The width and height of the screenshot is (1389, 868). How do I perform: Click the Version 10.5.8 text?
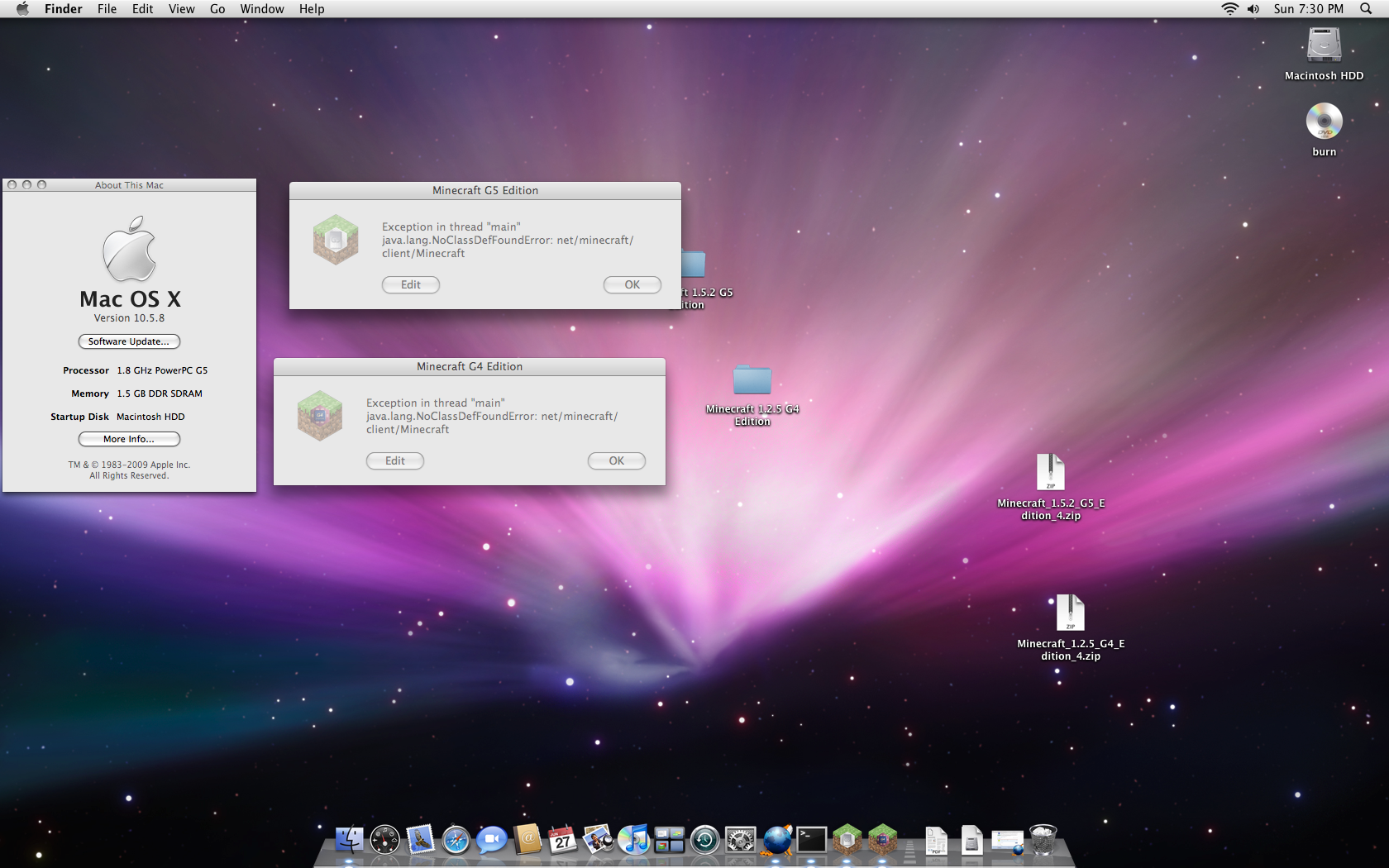tap(129, 318)
